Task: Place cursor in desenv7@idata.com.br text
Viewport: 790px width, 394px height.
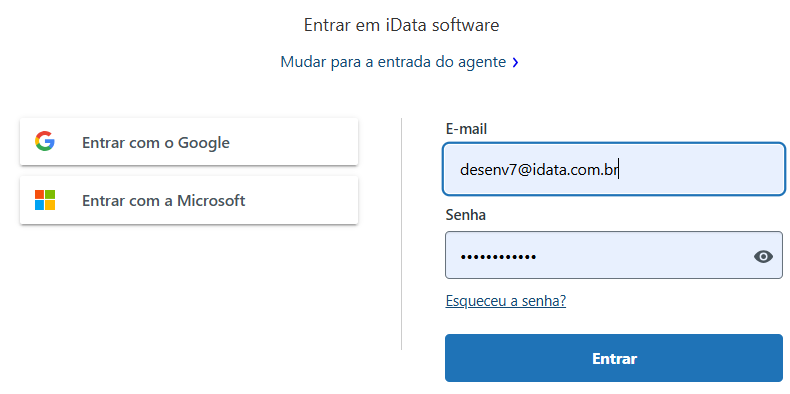Action: coord(539,170)
